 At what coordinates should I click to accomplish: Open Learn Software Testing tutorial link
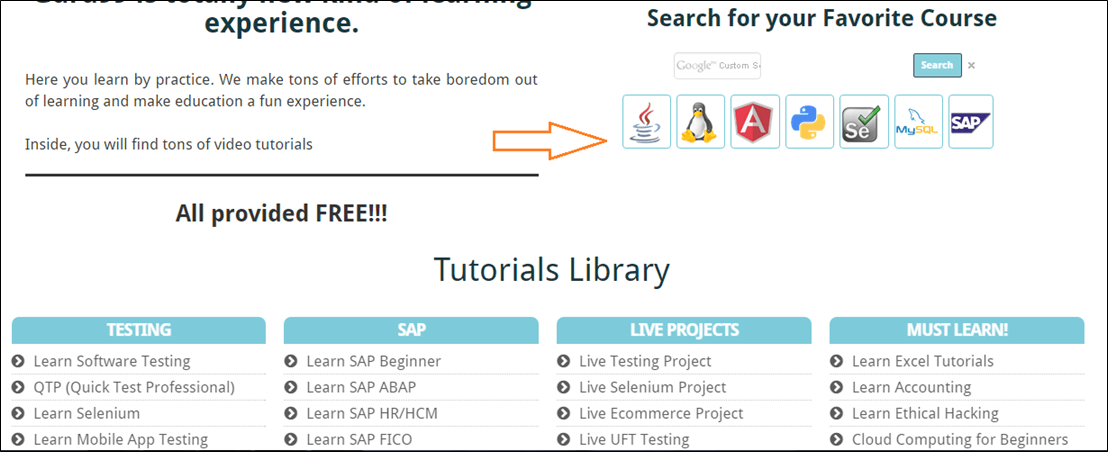coord(111,361)
